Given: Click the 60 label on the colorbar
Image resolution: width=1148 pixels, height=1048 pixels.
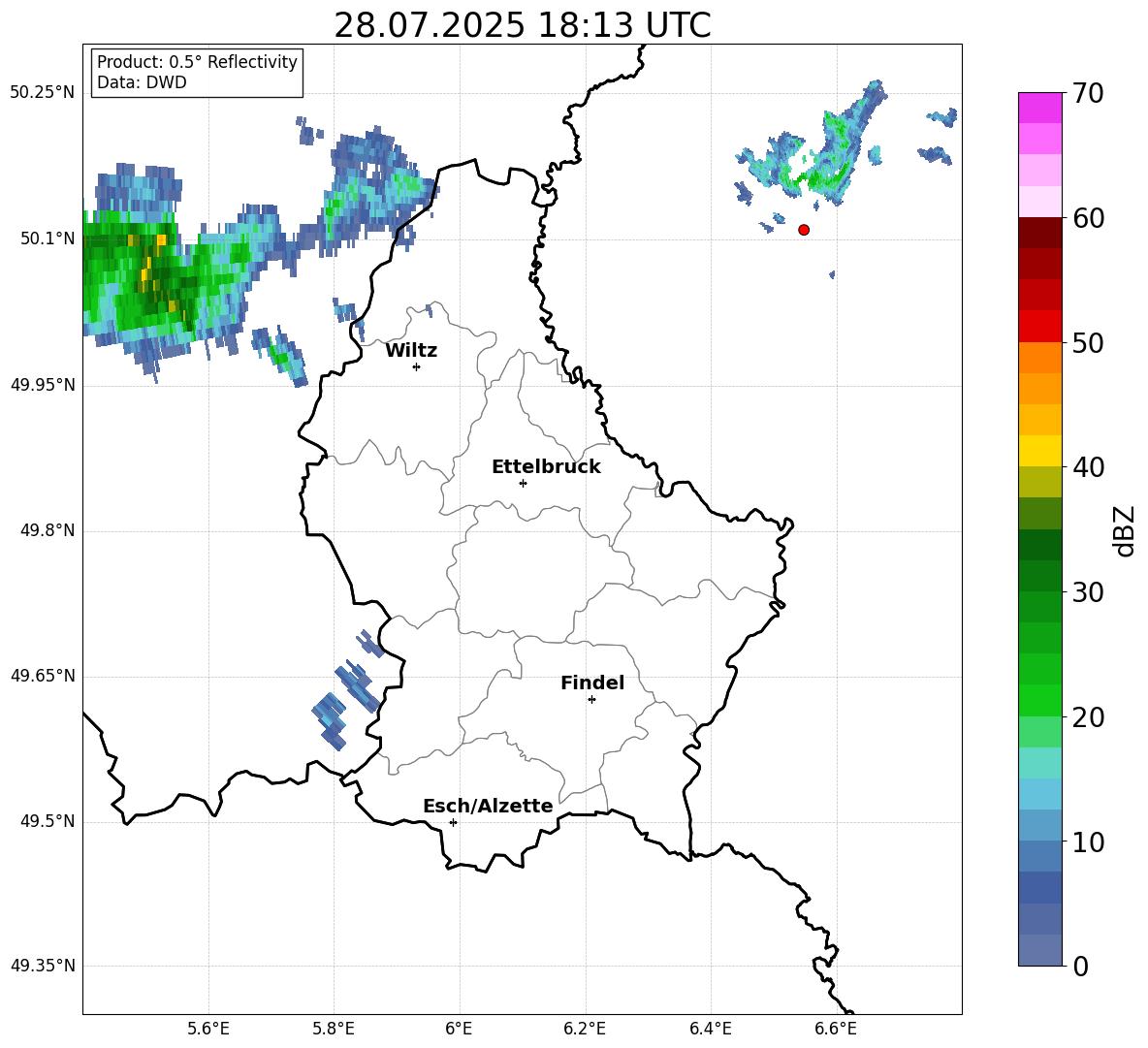Looking at the screenshot, I should [1088, 218].
